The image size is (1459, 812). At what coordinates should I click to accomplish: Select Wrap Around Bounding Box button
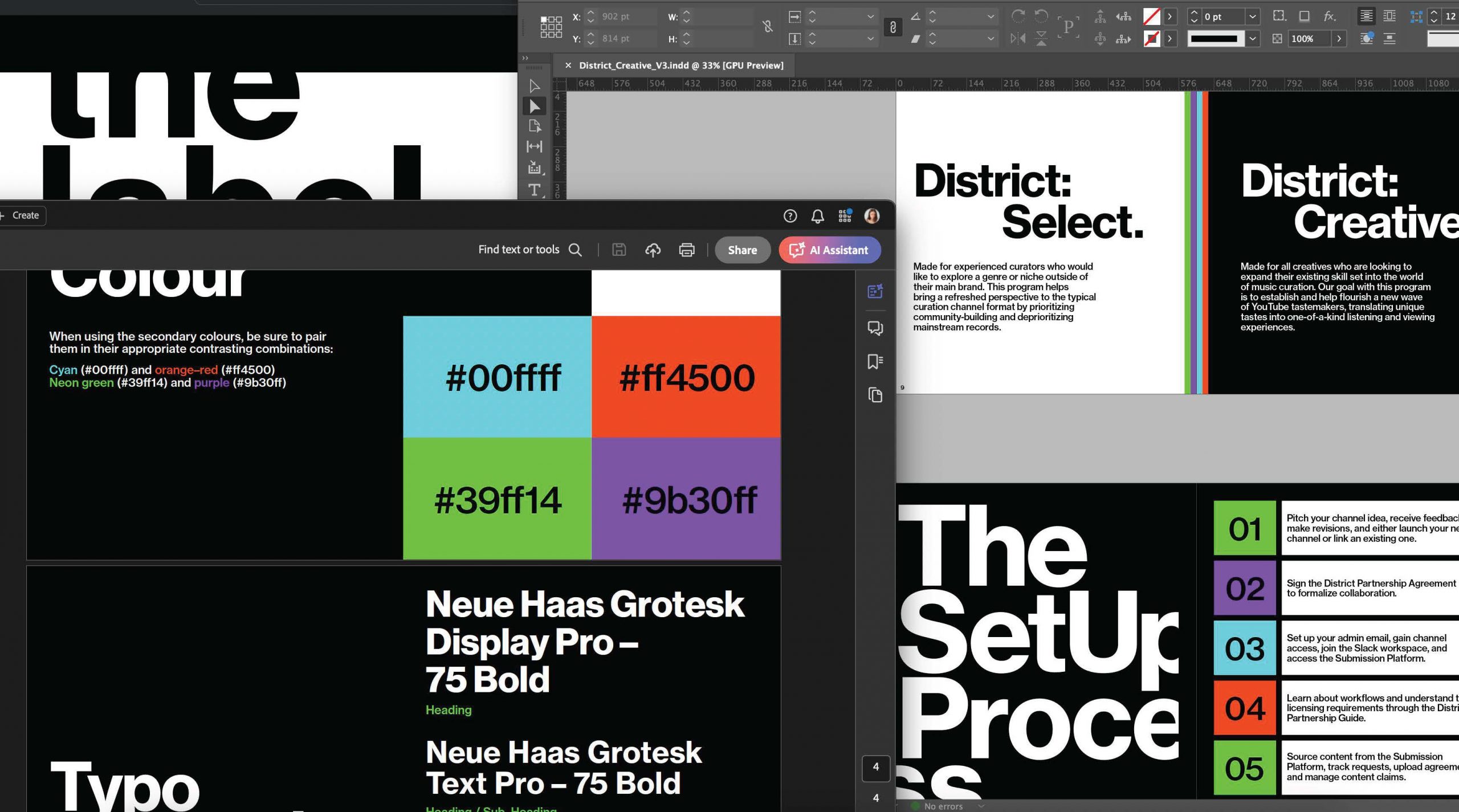1389,16
